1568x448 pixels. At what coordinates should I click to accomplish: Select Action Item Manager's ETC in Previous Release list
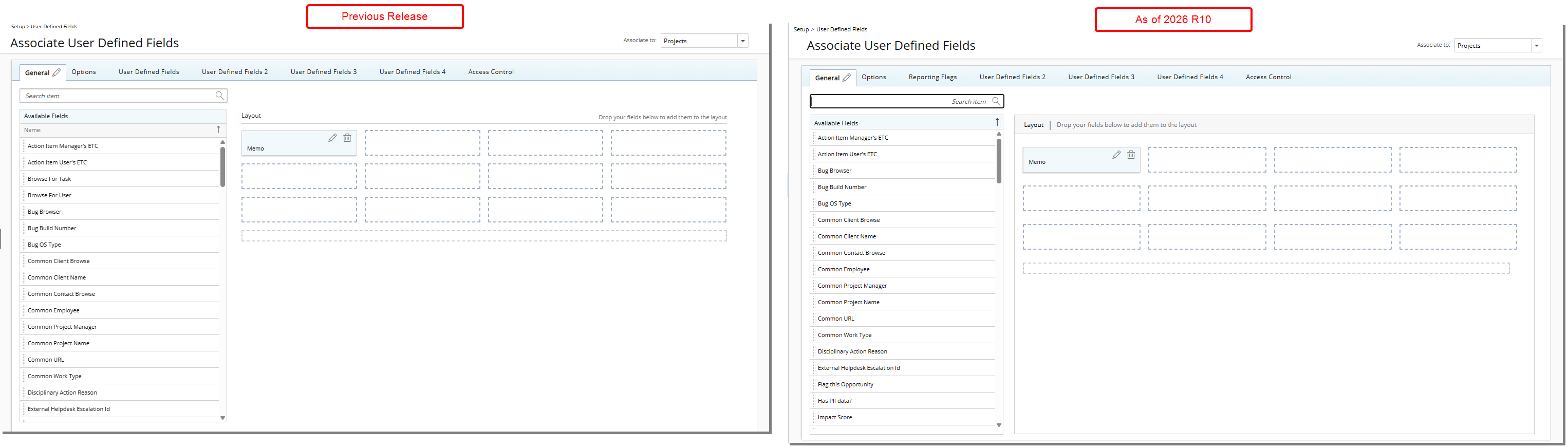point(121,146)
